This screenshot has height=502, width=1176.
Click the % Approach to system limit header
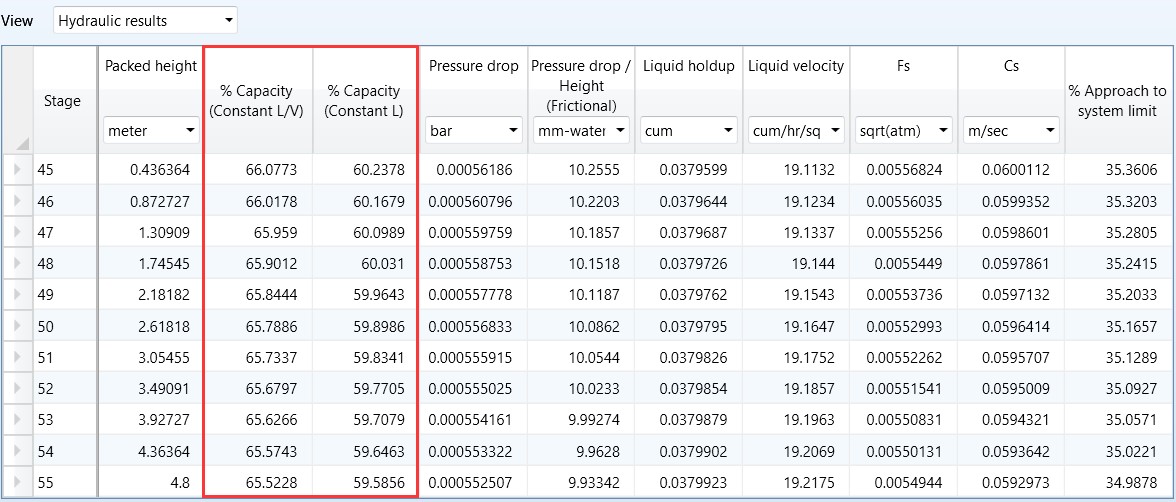pyautogui.click(x=1118, y=101)
